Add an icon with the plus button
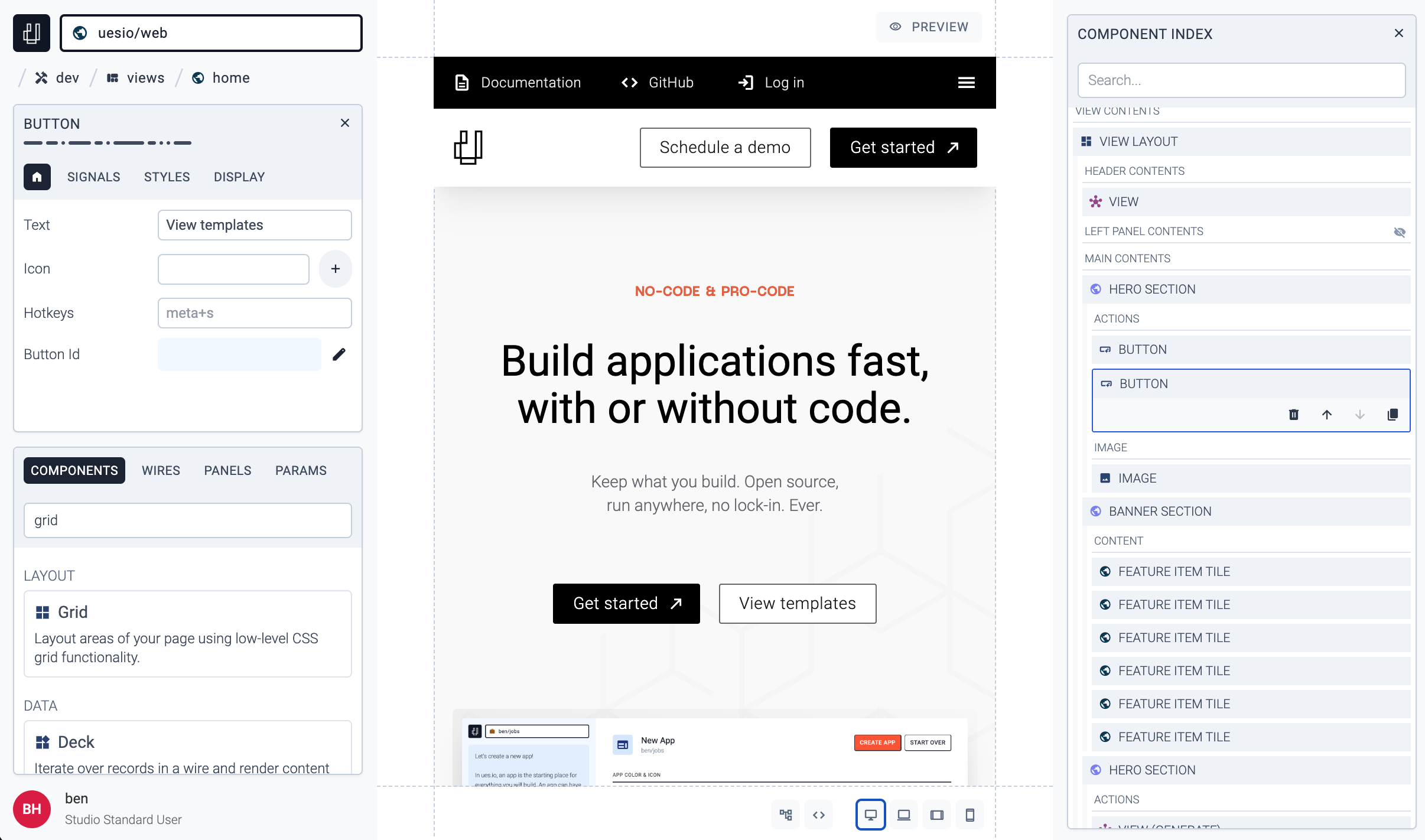This screenshot has width=1425, height=840. [336, 269]
